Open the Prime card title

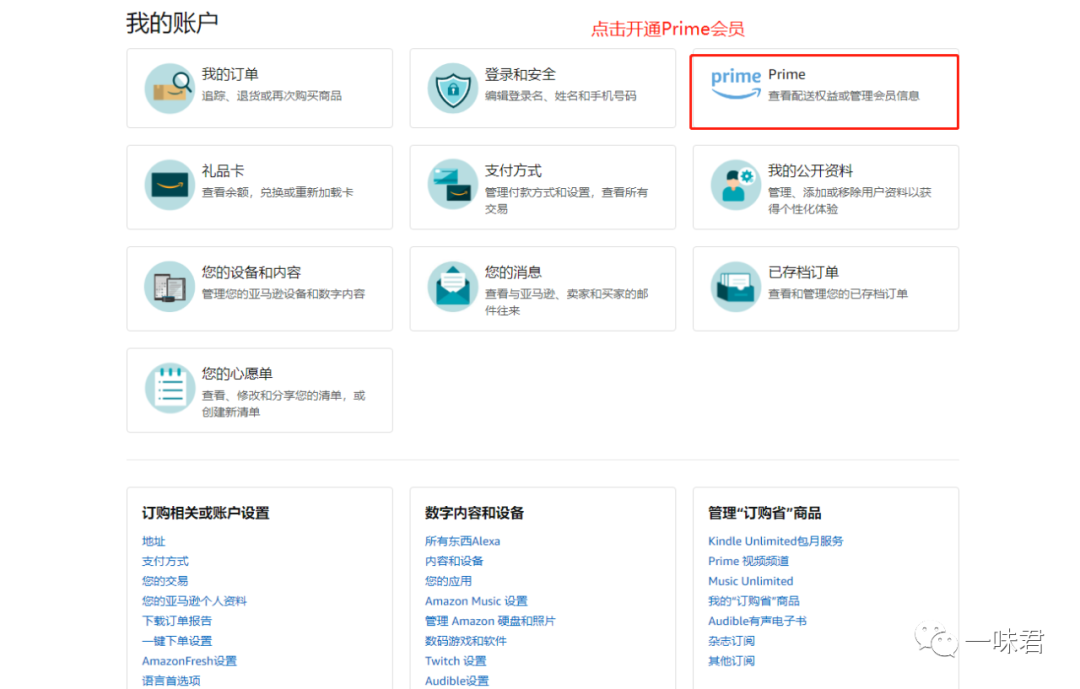click(787, 74)
